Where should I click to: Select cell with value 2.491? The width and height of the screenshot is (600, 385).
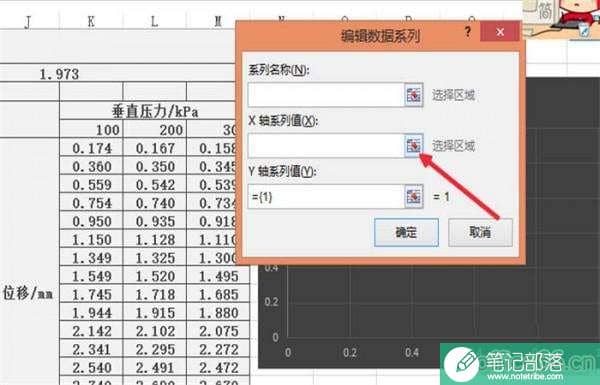[155, 368]
